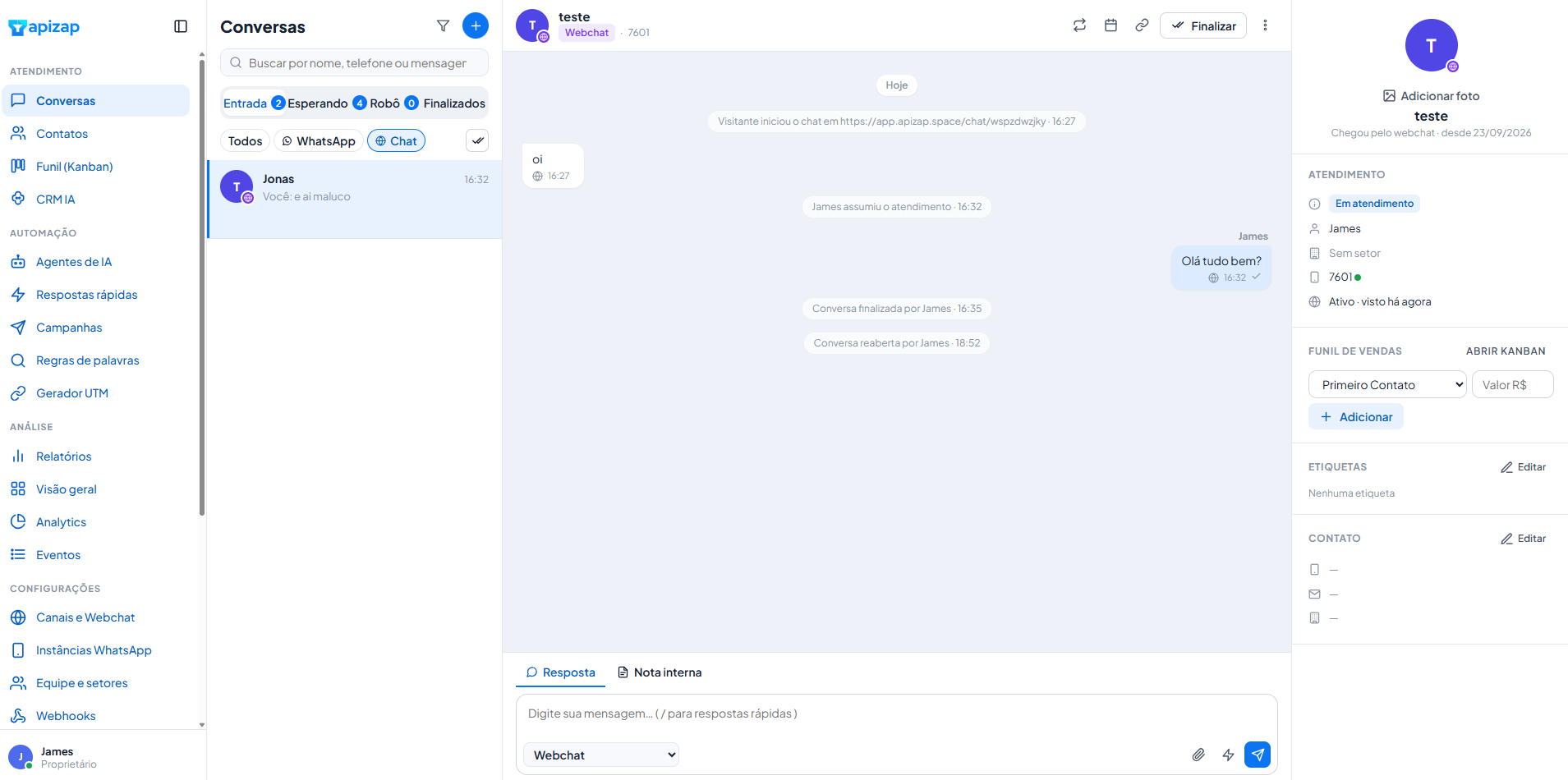Go to Eventos list

point(95,555)
